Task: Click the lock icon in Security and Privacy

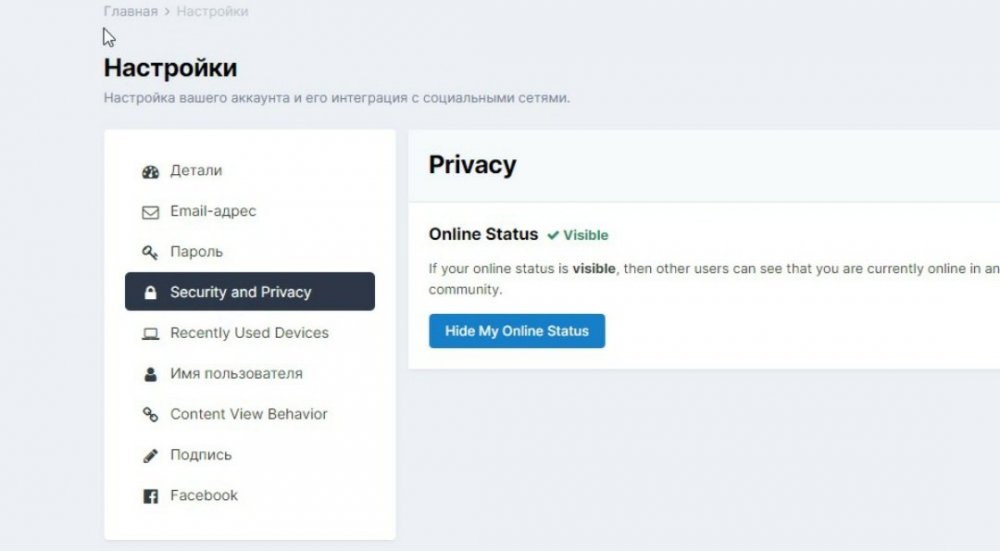Action: [x=151, y=293]
